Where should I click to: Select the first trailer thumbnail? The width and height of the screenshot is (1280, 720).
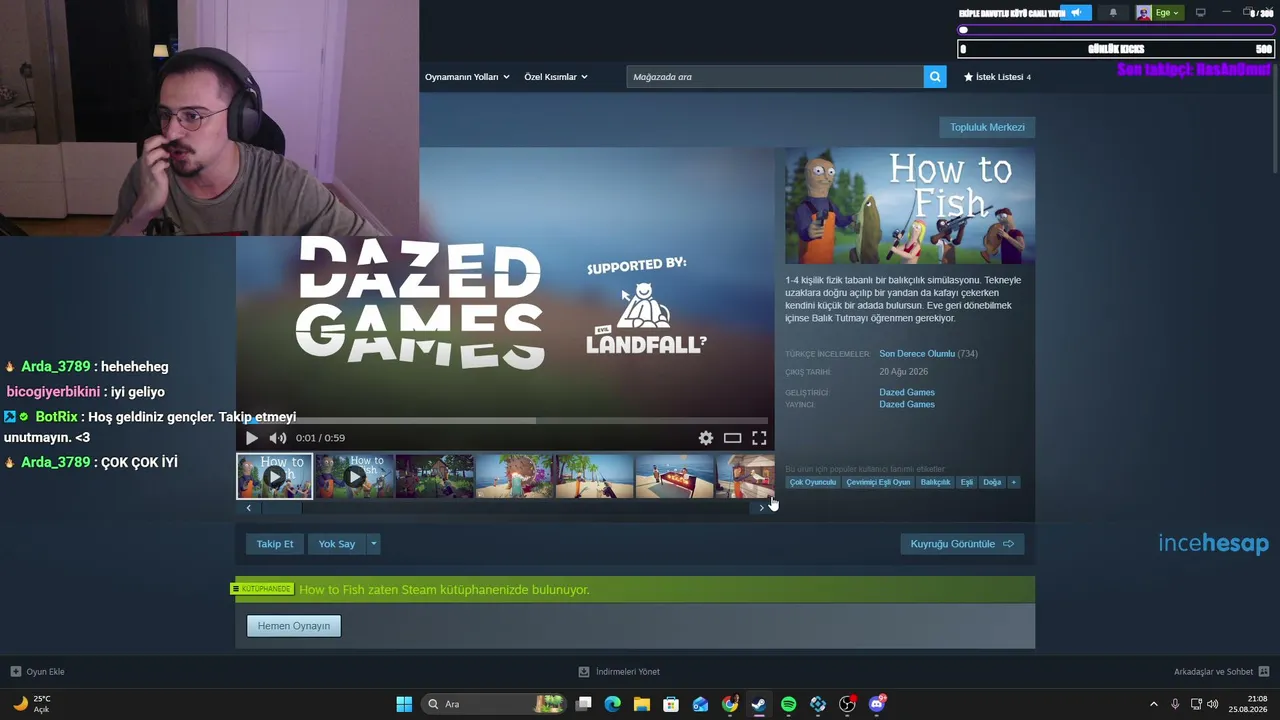click(274, 476)
